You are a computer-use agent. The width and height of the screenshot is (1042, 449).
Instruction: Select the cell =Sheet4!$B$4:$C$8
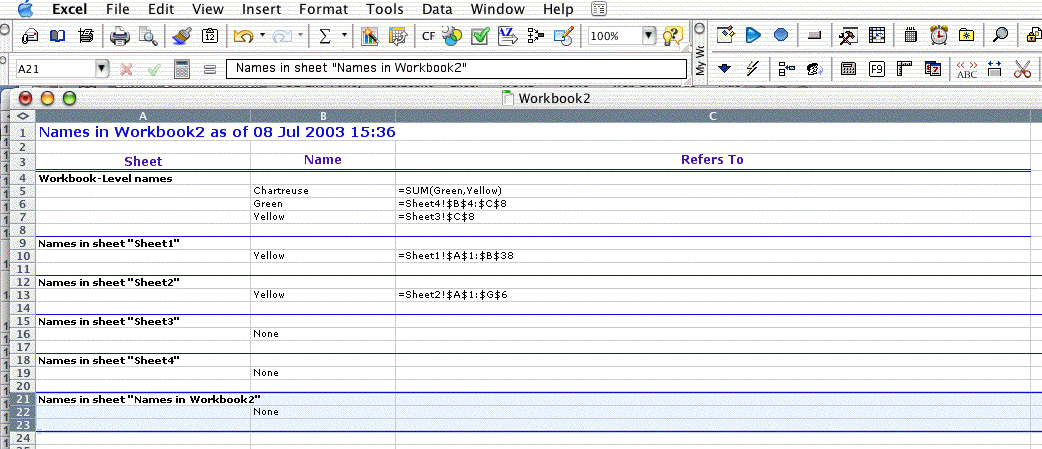coord(713,204)
